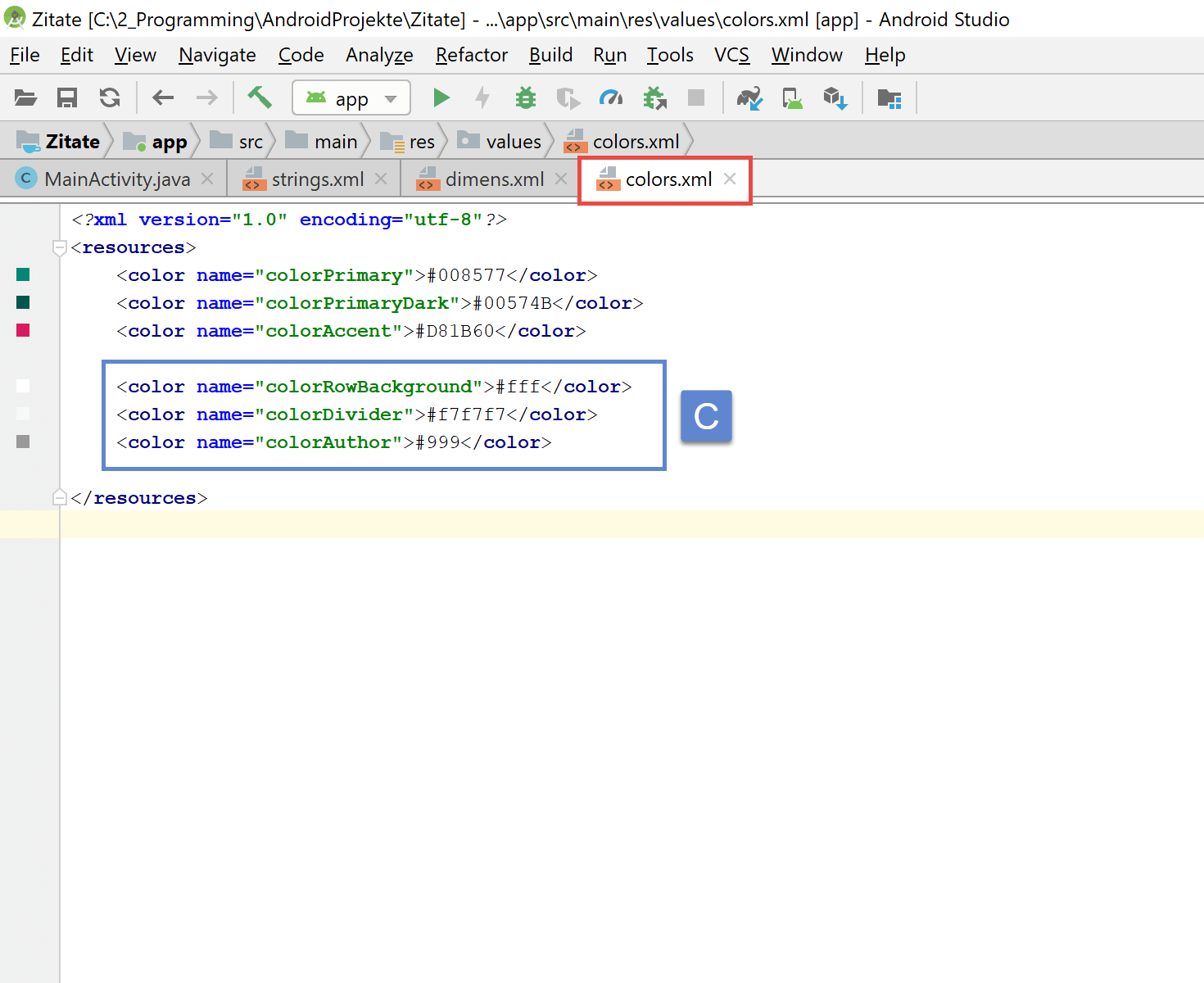Click the #f7f7f7 divider color value
The width and height of the screenshot is (1204, 983).
(466, 414)
